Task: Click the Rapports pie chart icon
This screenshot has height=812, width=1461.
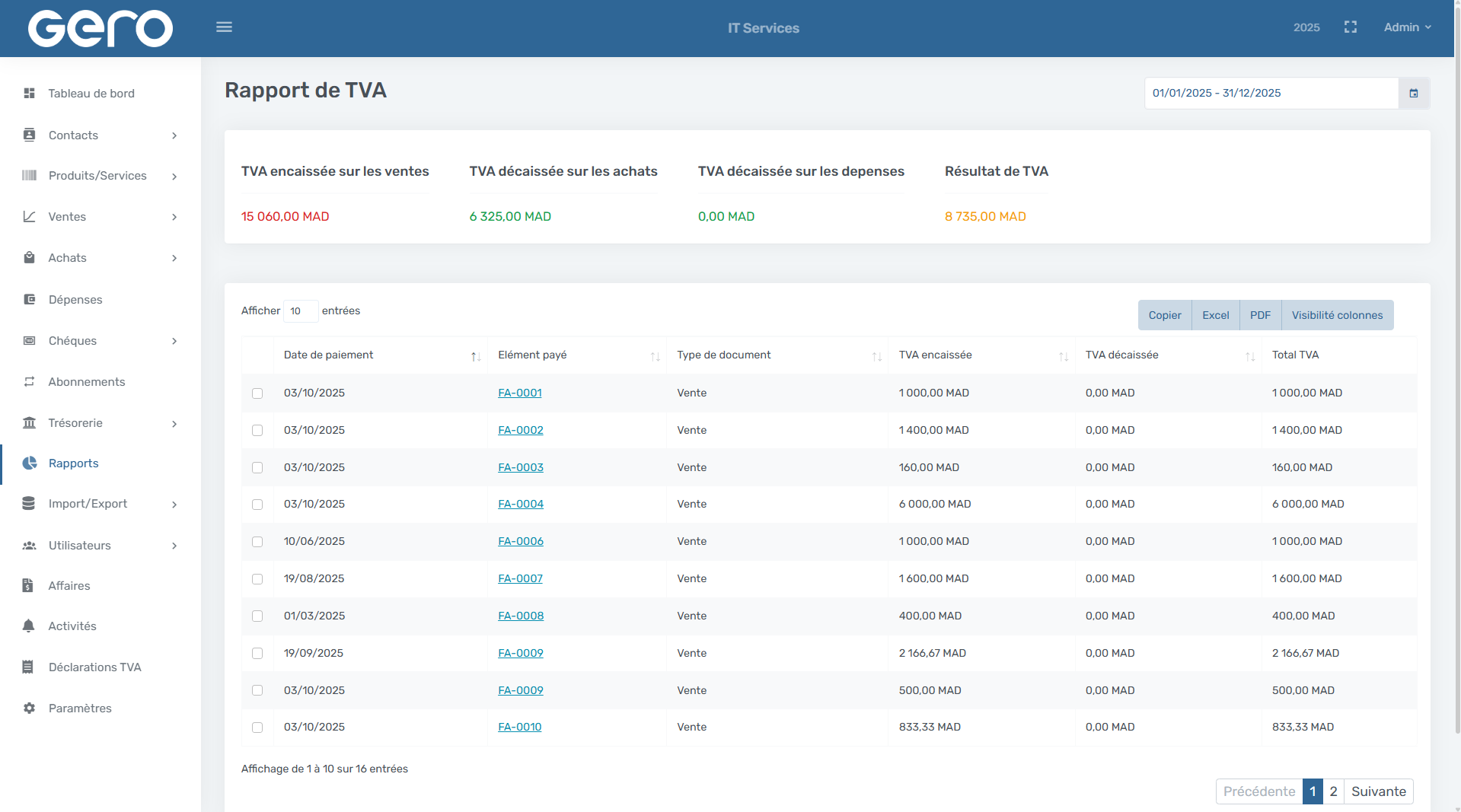Action: tap(30, 463)
